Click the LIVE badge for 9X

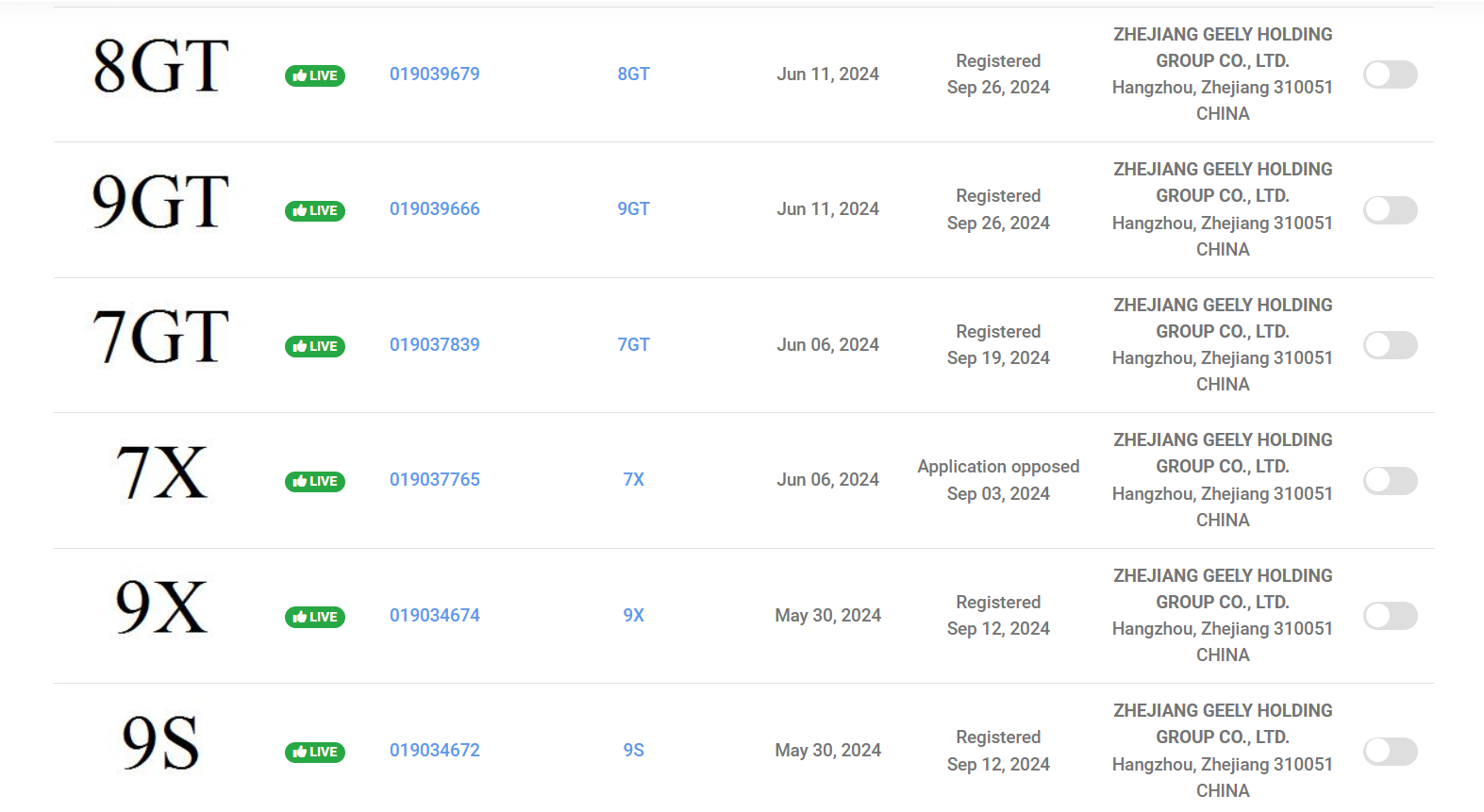315,617
